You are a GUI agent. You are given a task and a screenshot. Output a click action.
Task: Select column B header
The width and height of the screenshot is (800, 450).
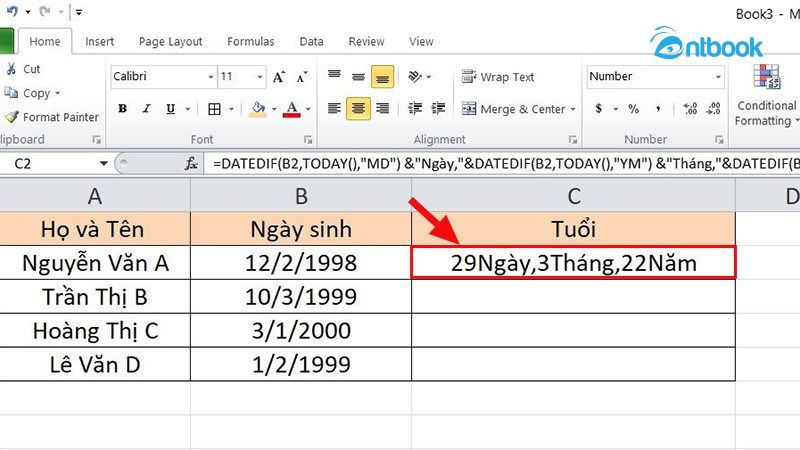click(301, 196)
